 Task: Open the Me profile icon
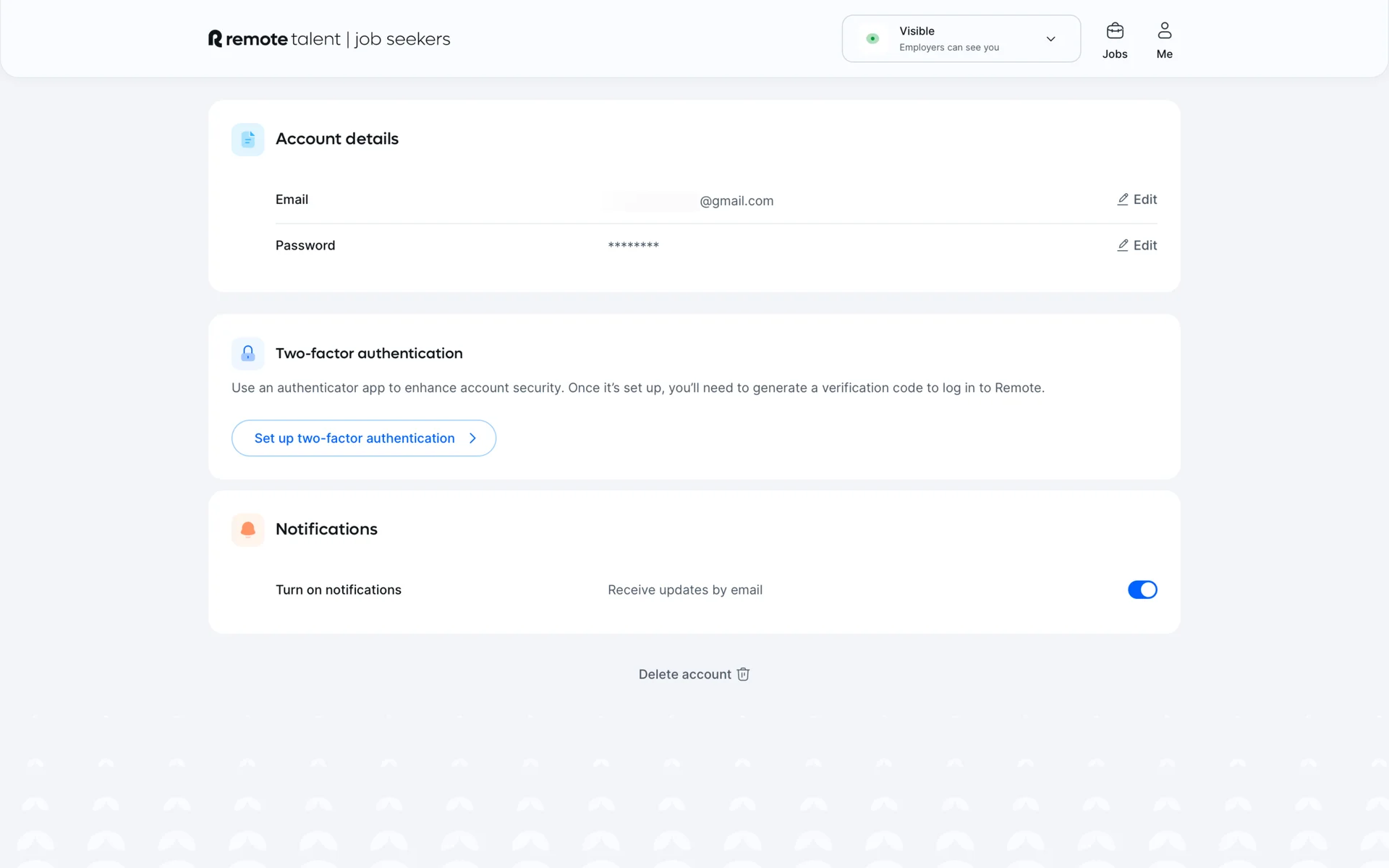(x=1164, y=31)
